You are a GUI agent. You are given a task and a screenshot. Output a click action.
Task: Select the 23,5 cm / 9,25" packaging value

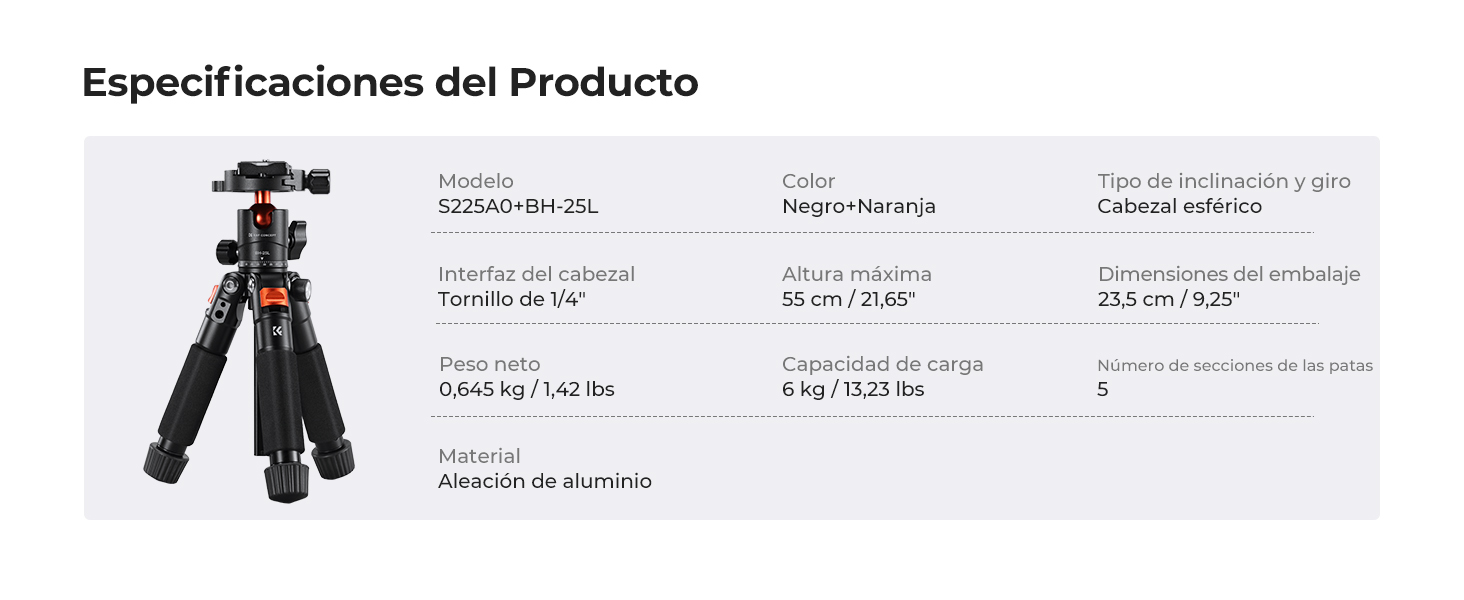[x=1168, y=299]
